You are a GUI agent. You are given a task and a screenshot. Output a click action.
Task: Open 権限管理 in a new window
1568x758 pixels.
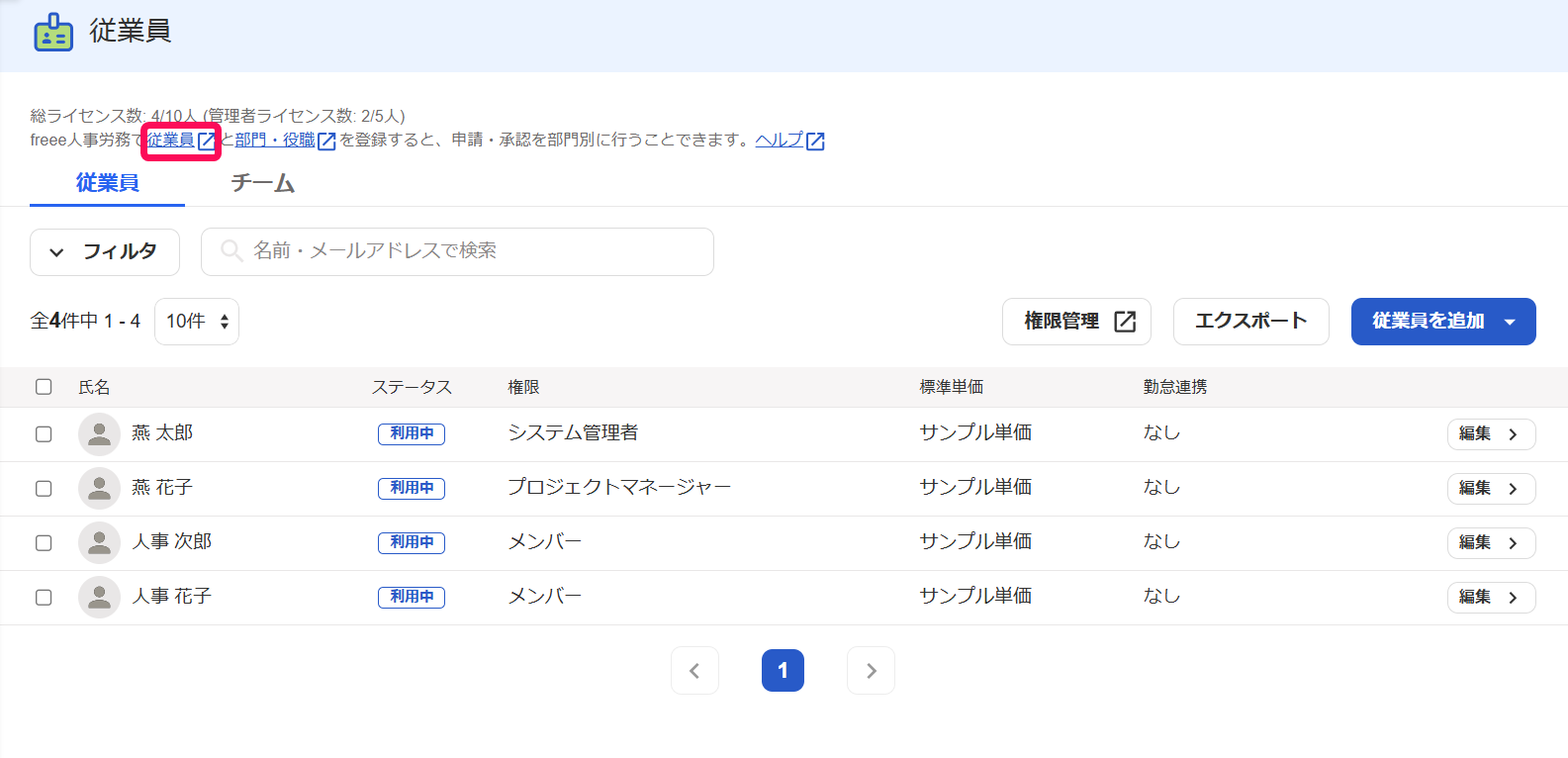pos(1076,322)
